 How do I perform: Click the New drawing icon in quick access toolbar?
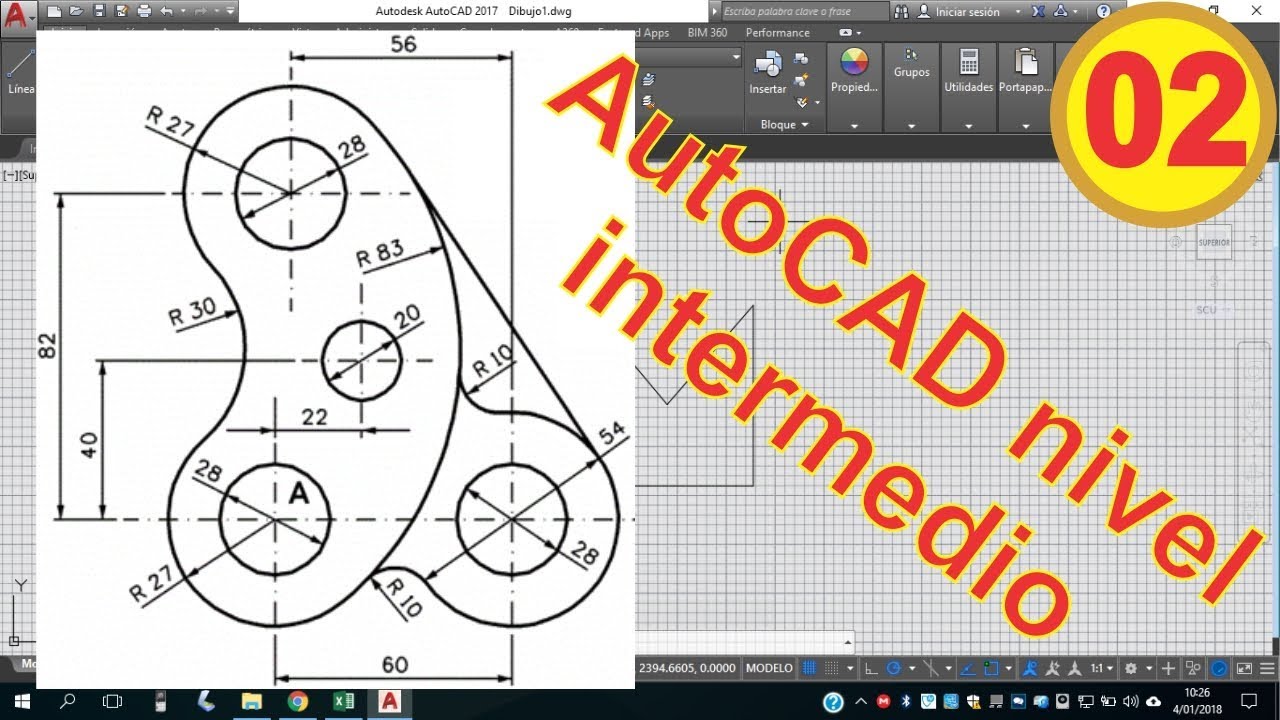pyautogui.click(x=54, y=12)
